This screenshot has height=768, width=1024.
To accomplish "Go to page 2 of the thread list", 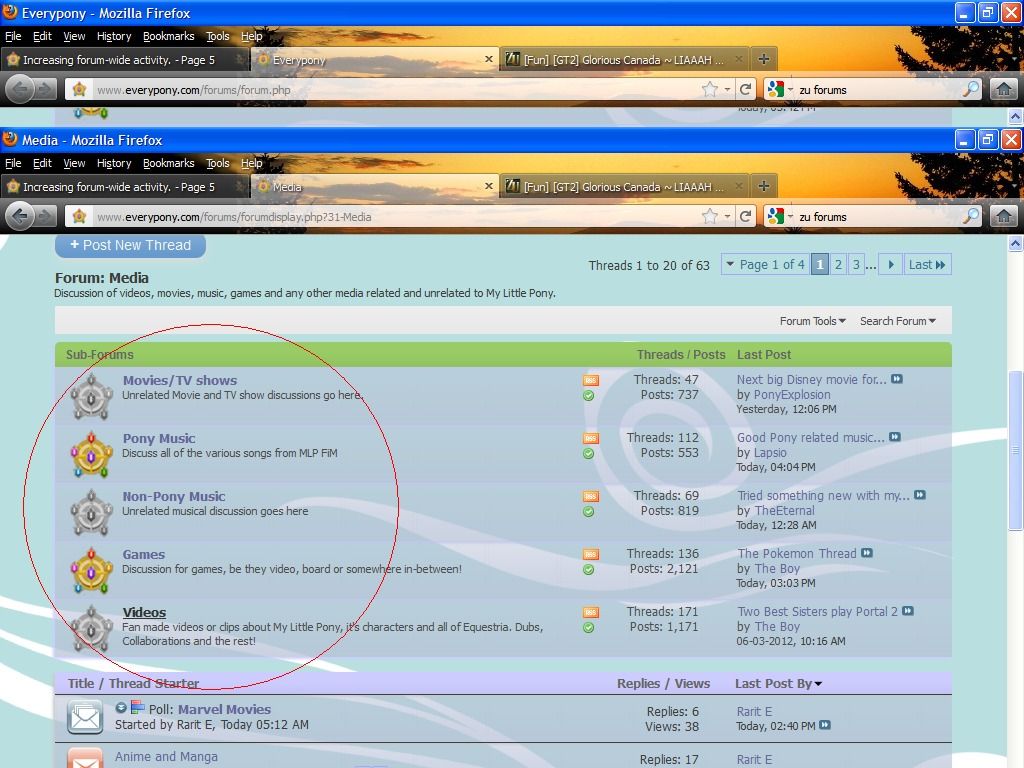I will point(838,264).
